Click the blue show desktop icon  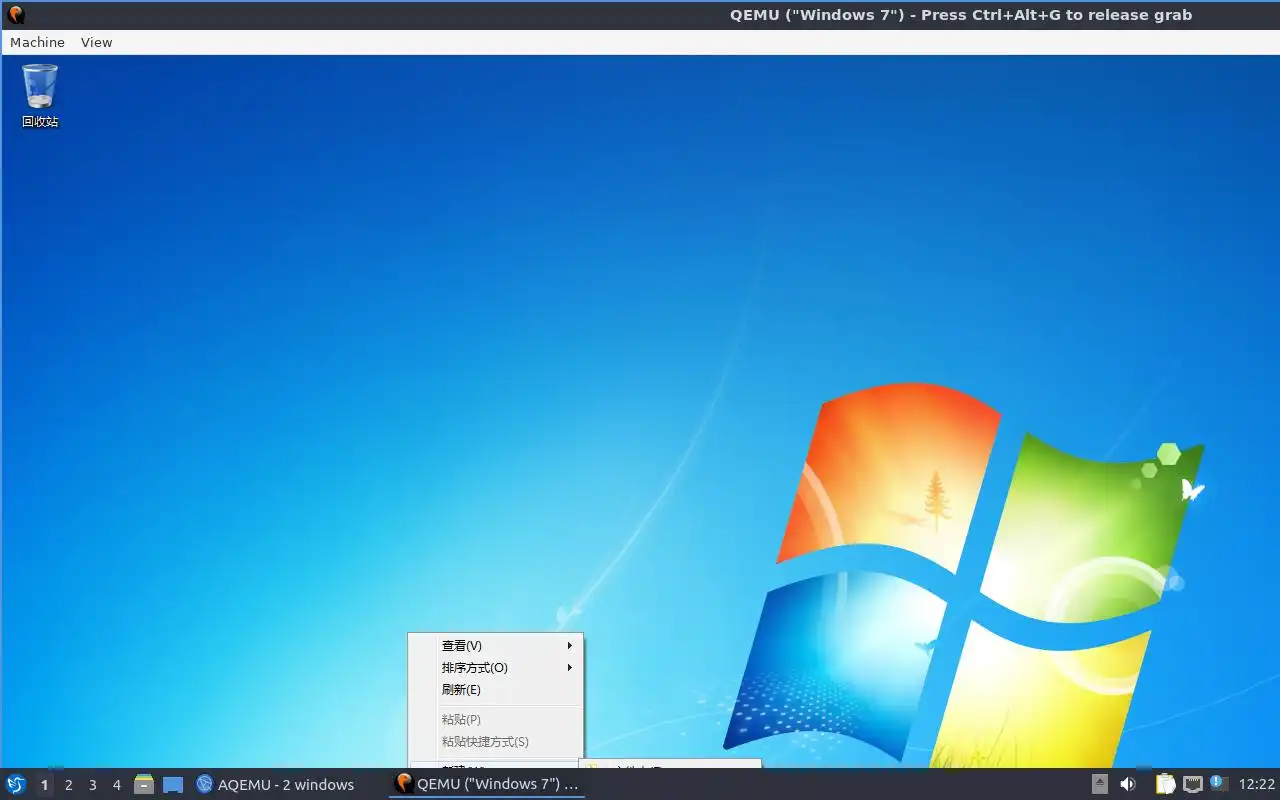(x=173, y=785)
